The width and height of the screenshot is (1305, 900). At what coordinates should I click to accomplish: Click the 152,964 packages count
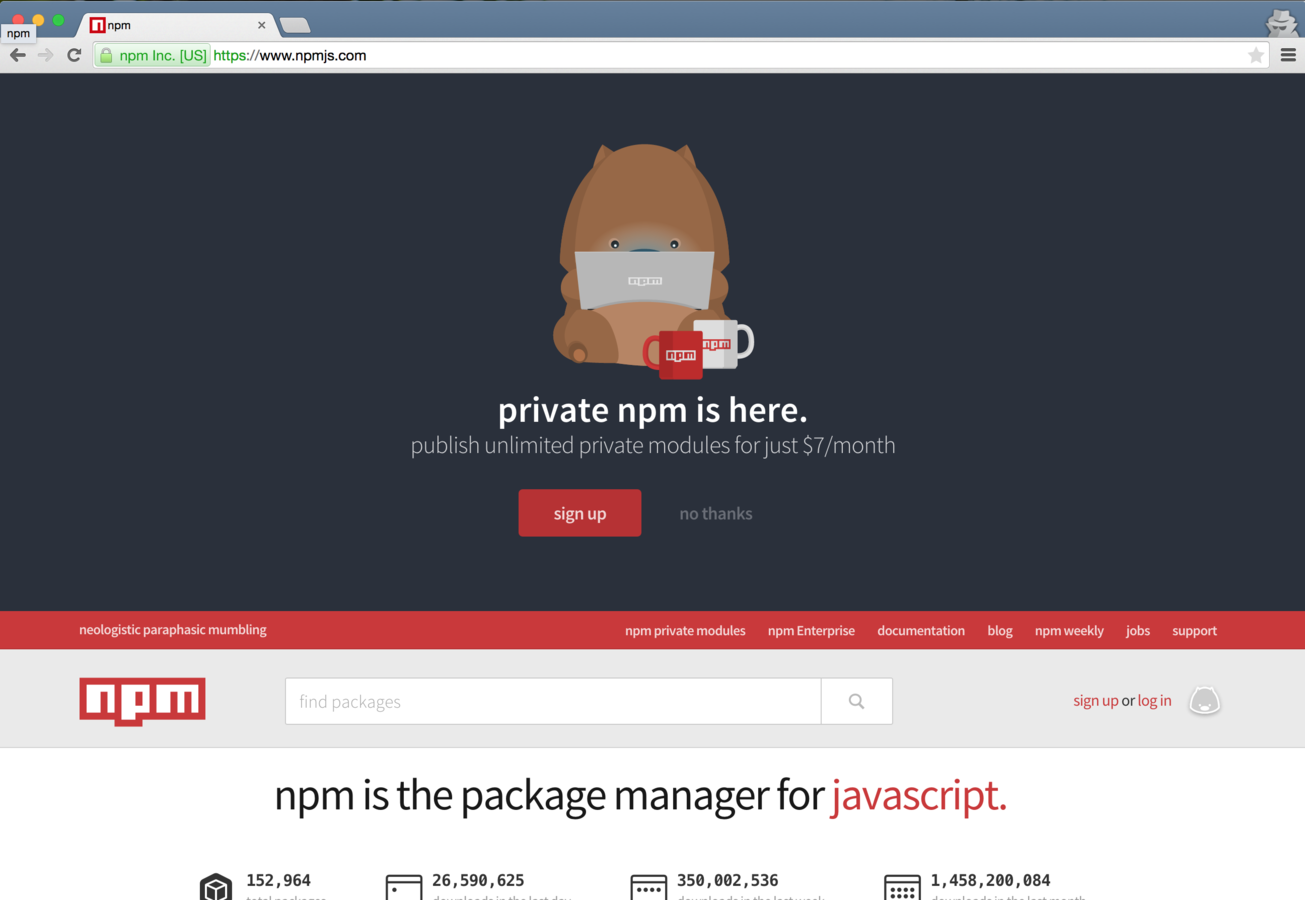point(278,880)
